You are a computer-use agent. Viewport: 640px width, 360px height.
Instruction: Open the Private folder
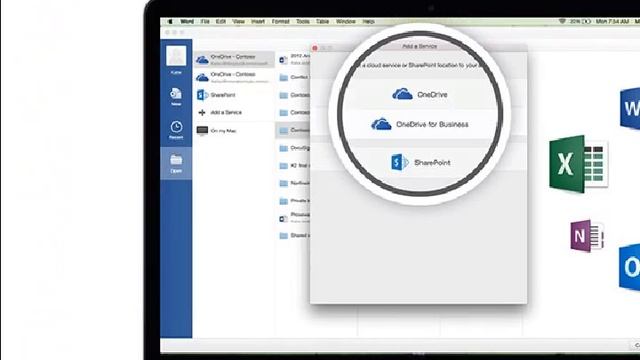tap(293, 201)
